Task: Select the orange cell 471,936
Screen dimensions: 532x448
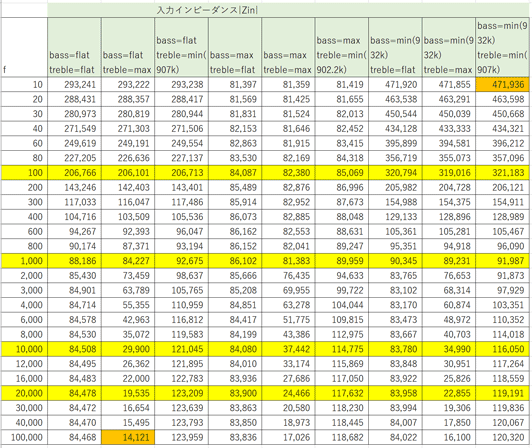Action: point(502,84)
